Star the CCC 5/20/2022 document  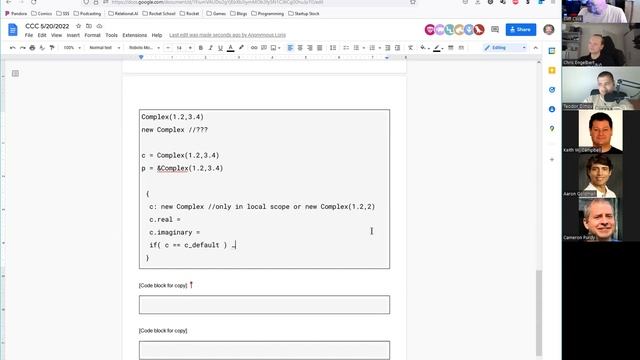click(x=78, y=26)
